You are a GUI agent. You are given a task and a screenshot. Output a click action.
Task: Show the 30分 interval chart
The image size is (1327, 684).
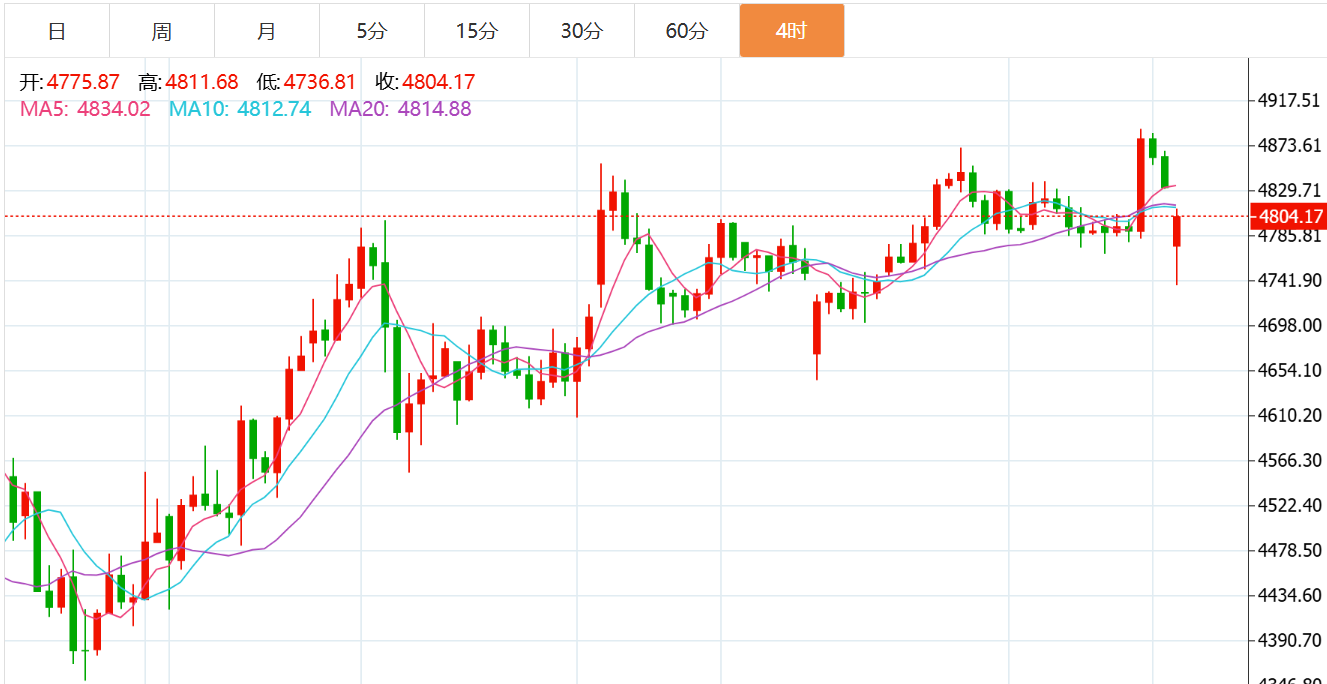582,31
